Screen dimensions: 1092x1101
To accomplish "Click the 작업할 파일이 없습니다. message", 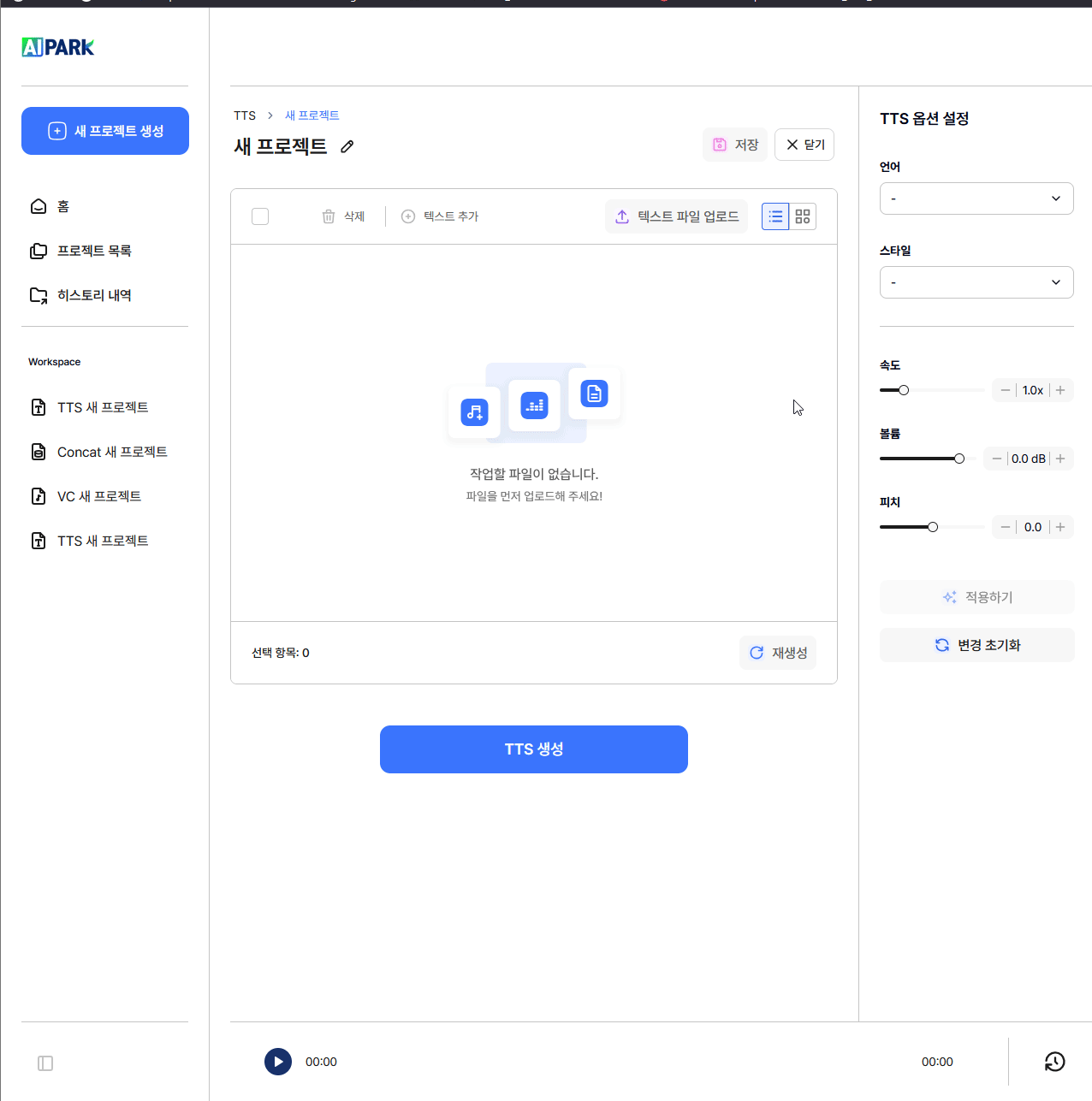I will pos(534,474).
